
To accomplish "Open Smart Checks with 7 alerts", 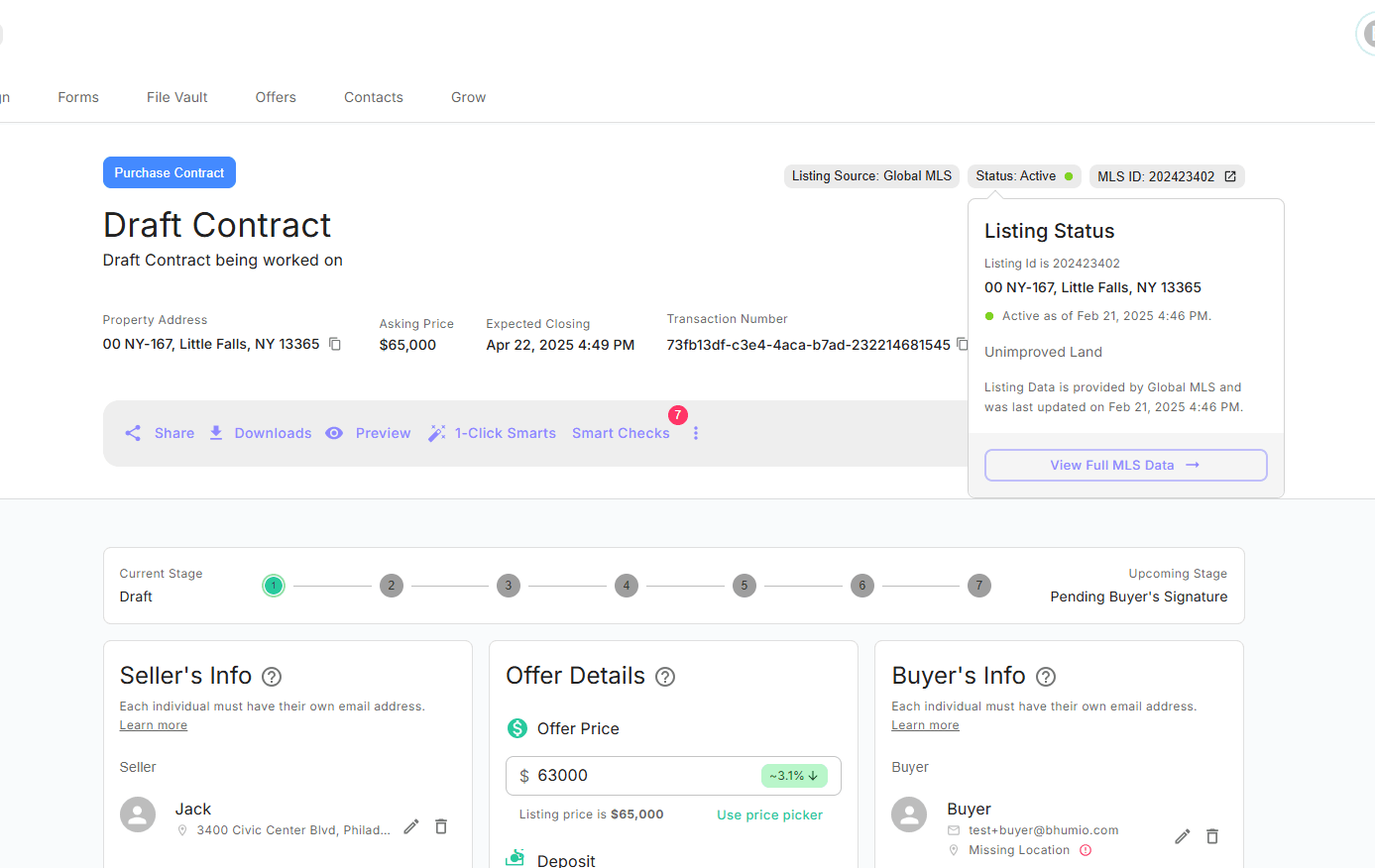I will tap(621, 433).
